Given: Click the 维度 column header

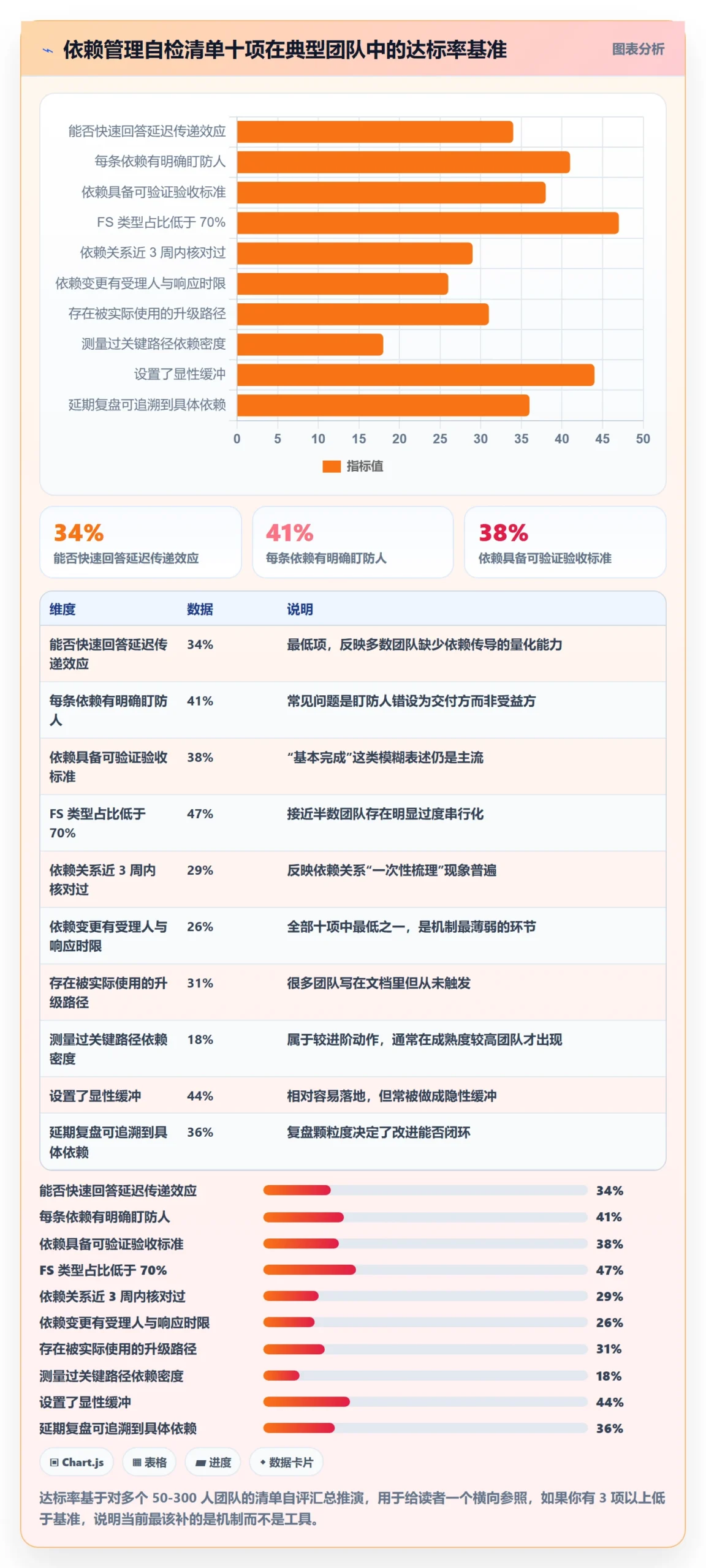Looking at the screenshot, I should [x=63, y=609].
